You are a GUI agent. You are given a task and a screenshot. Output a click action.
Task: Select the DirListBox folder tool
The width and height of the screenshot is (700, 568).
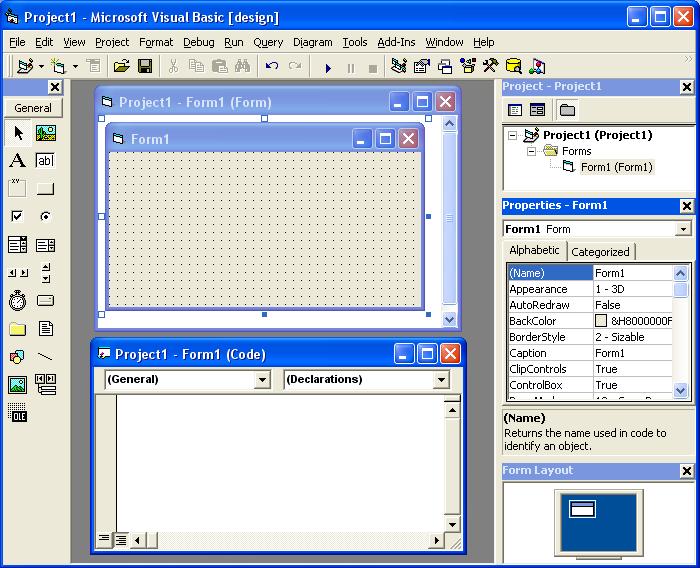point(18,329)
